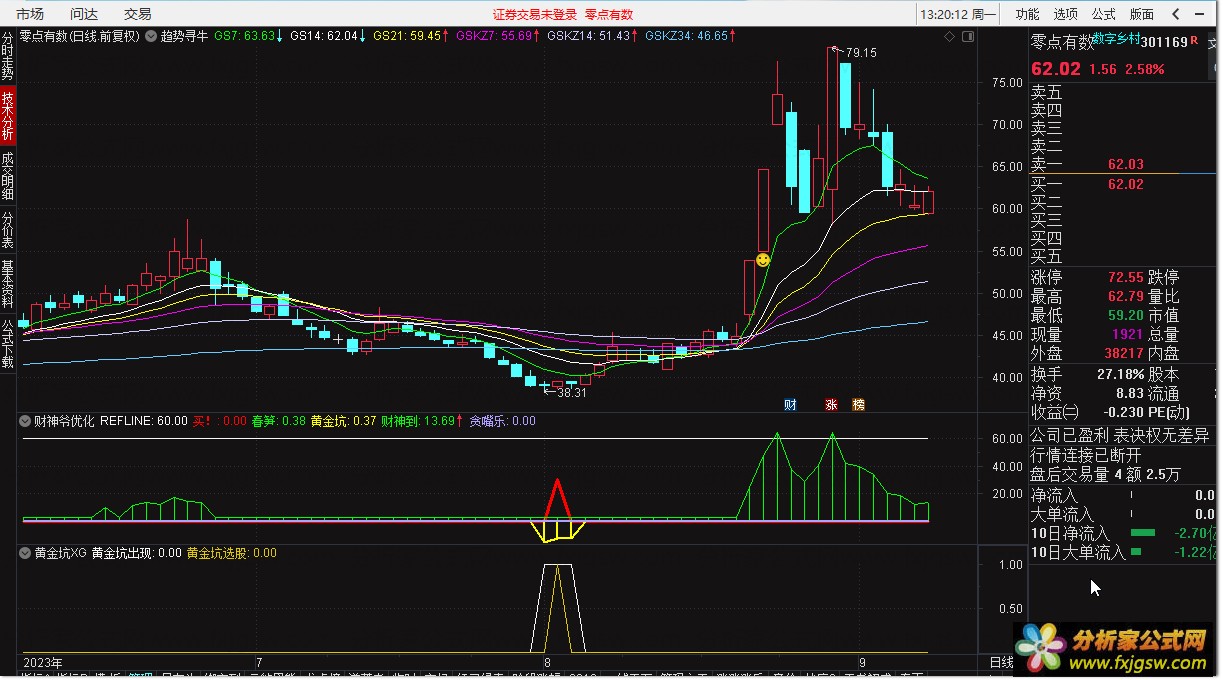Click the current price 62.02 header
Image resolution: width=1223 pixels, height=680 pixels.
point(1055,69)
